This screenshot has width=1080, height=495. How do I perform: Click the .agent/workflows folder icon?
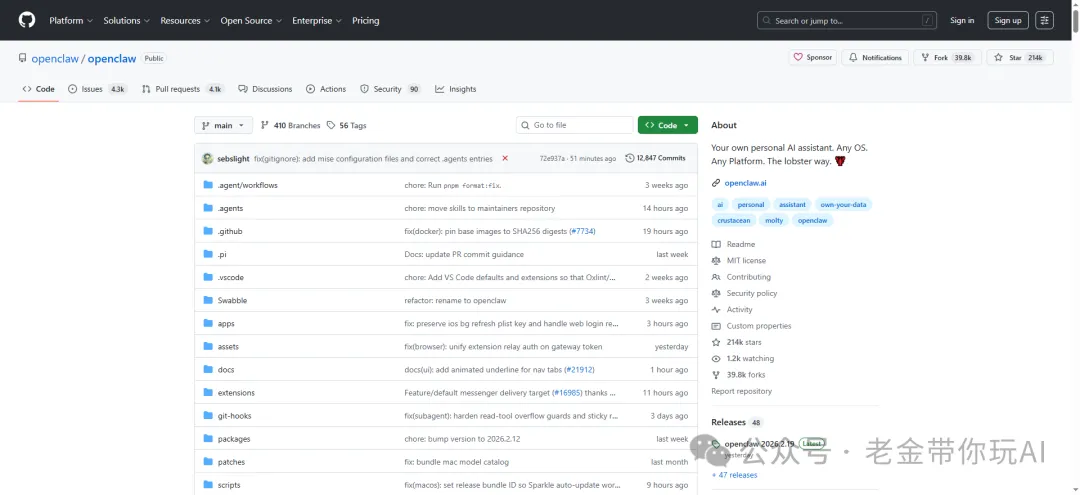point(208,185)
